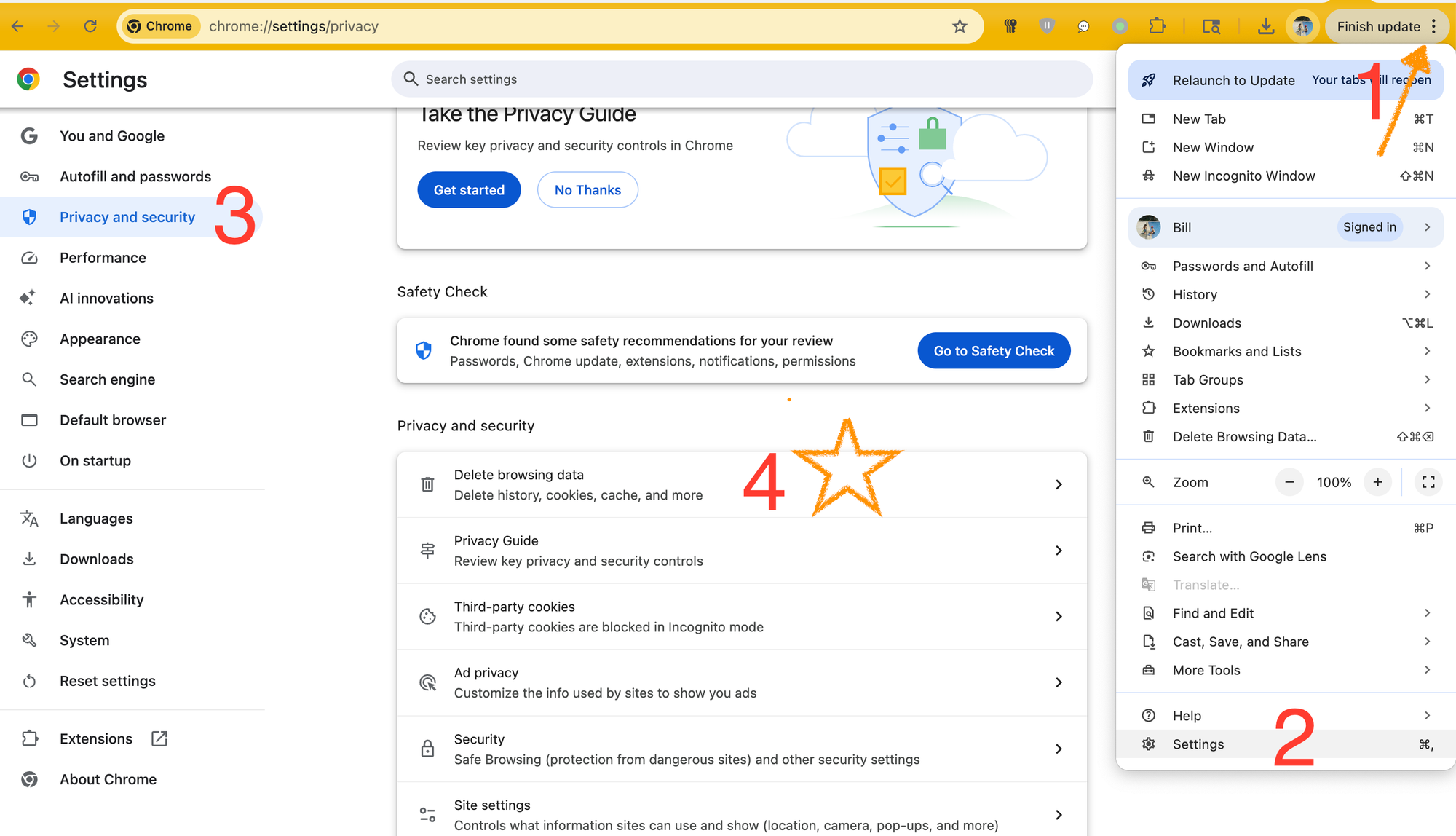Choose New Tab from the menu
Image resolution: width=1456 pixels, height=836 pixels.
1286,119
